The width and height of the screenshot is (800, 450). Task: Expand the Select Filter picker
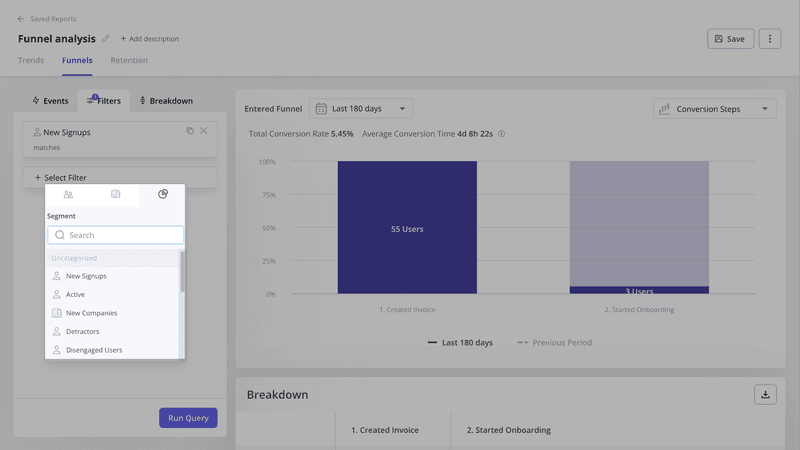[x=119, y=177]
